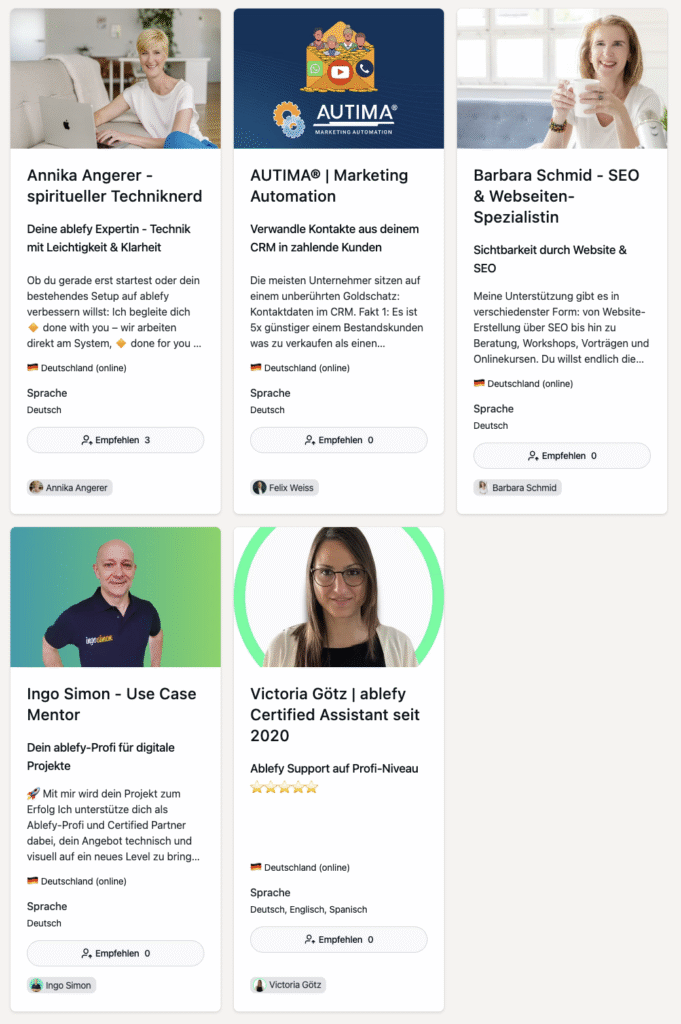681x1024 pixels.
Task: Open Felix Weiss author avatar chip
Action: tap(284, 488)
